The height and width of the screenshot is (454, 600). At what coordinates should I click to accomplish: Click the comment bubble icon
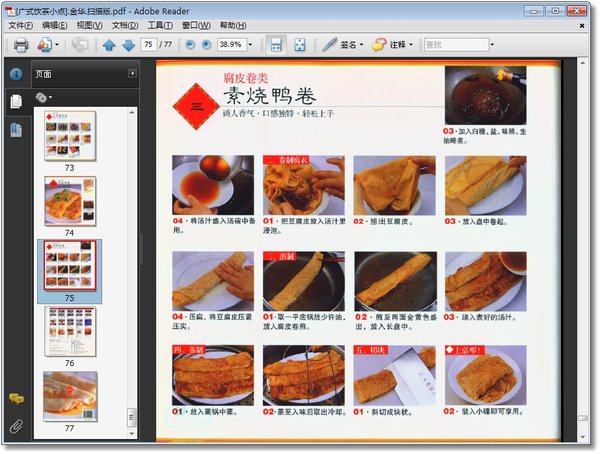(x=379, y=45)
